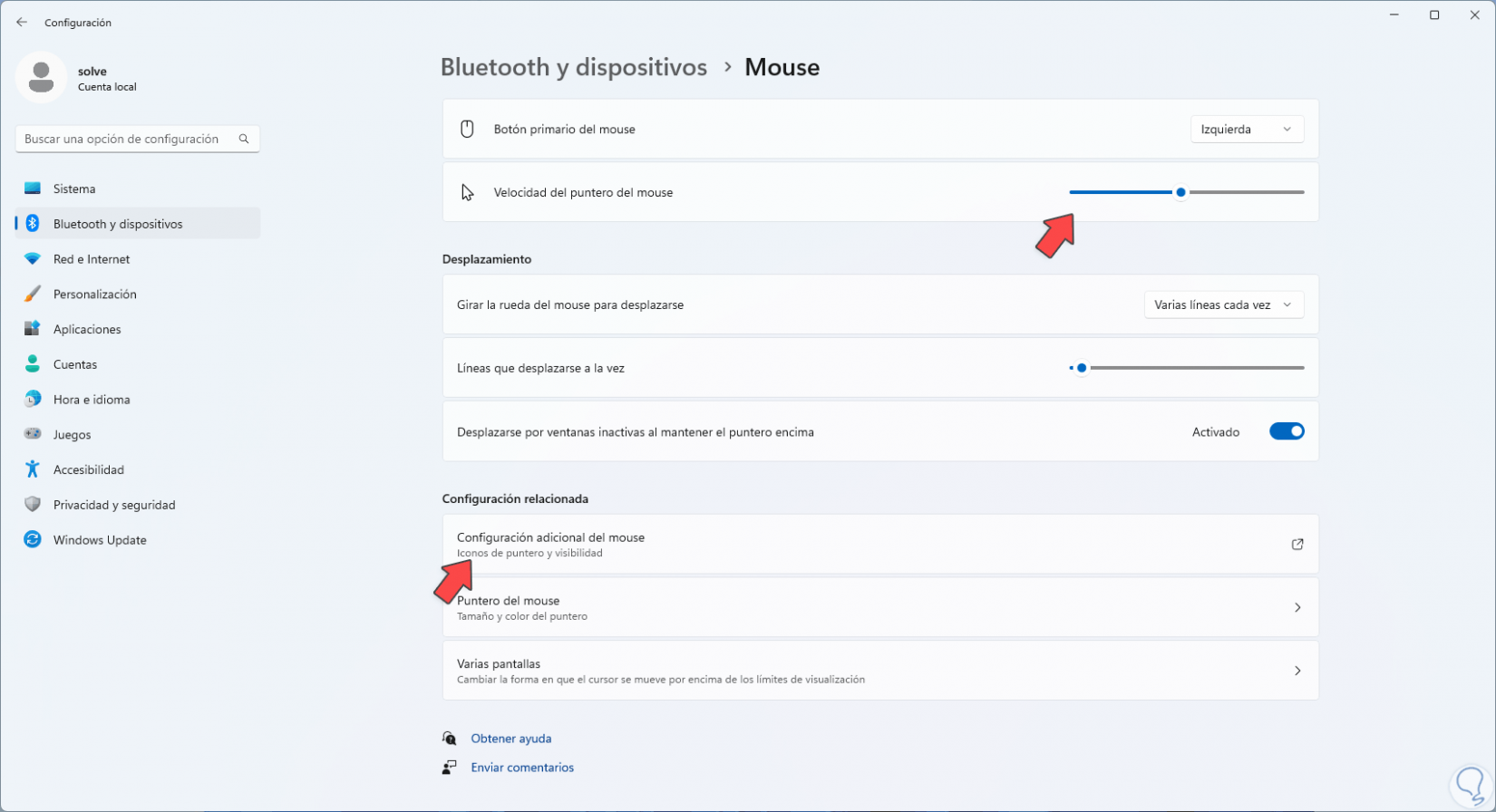The width and height of the screenshot is (1496, 812).
Task: Expand the mouse wheel scroll dropdown
Action: point(1223,305)
